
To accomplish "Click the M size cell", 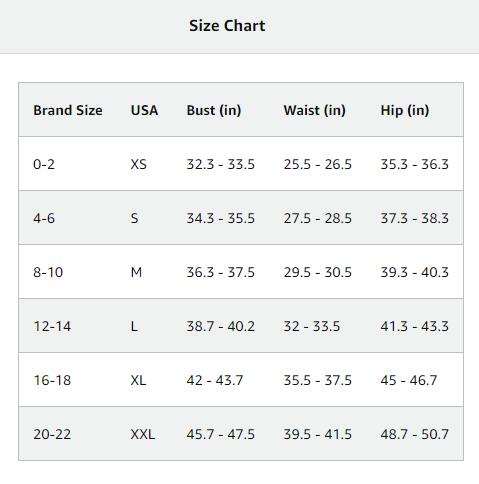I will [136, 272].
